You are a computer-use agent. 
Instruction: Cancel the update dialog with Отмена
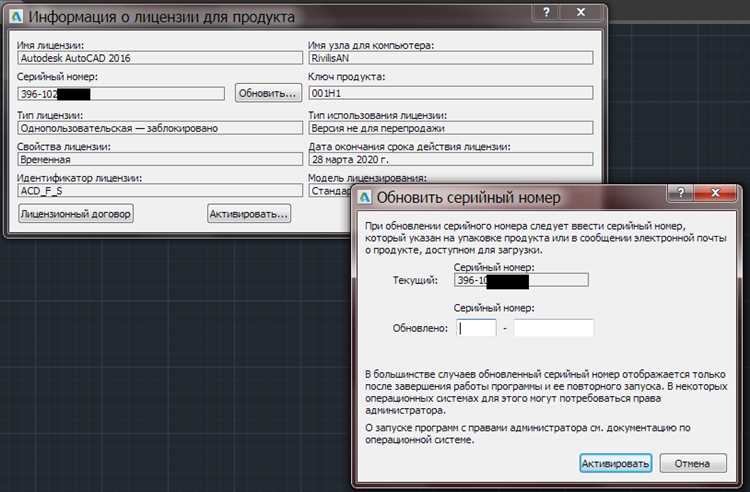(x=693, y=463)
